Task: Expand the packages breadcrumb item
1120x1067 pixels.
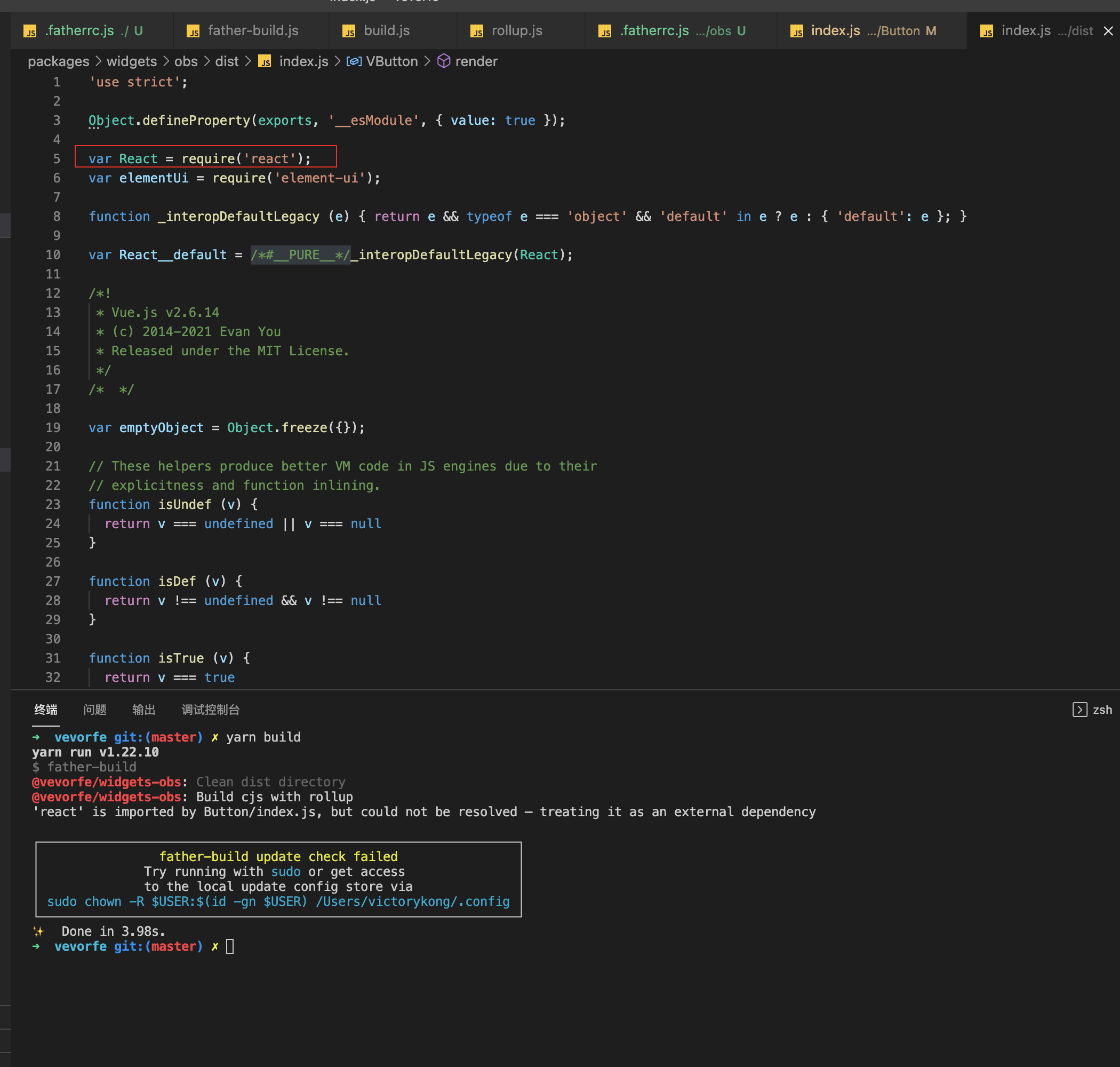Action: [59, 61]
